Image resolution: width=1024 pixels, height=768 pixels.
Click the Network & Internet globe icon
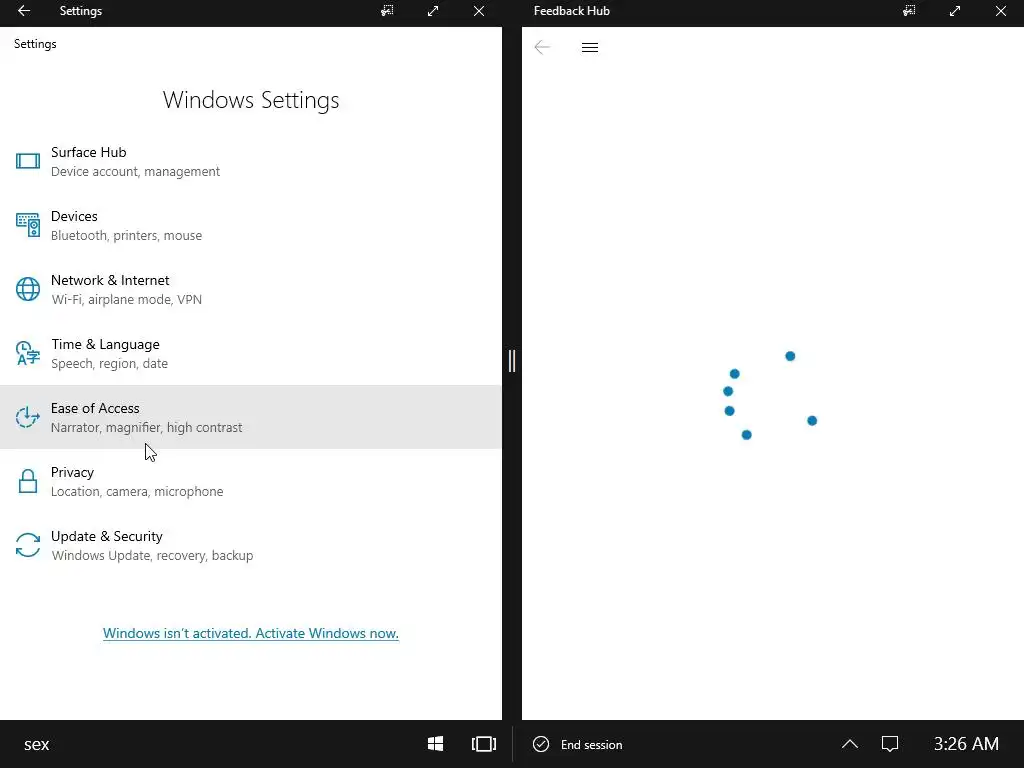click(28, 289)
